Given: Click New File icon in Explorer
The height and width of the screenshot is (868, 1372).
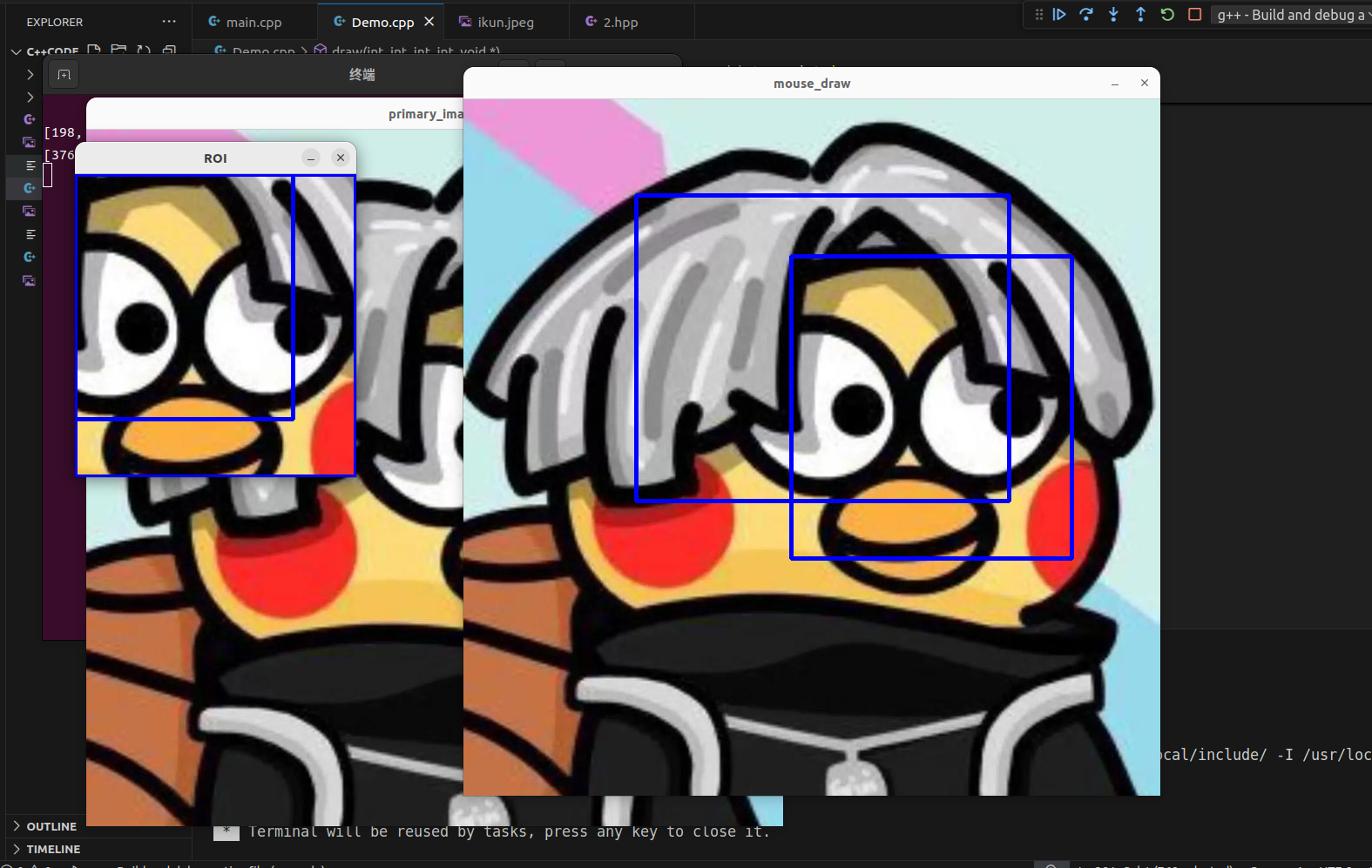Looking at the screenshot, I should pos(94,50).
